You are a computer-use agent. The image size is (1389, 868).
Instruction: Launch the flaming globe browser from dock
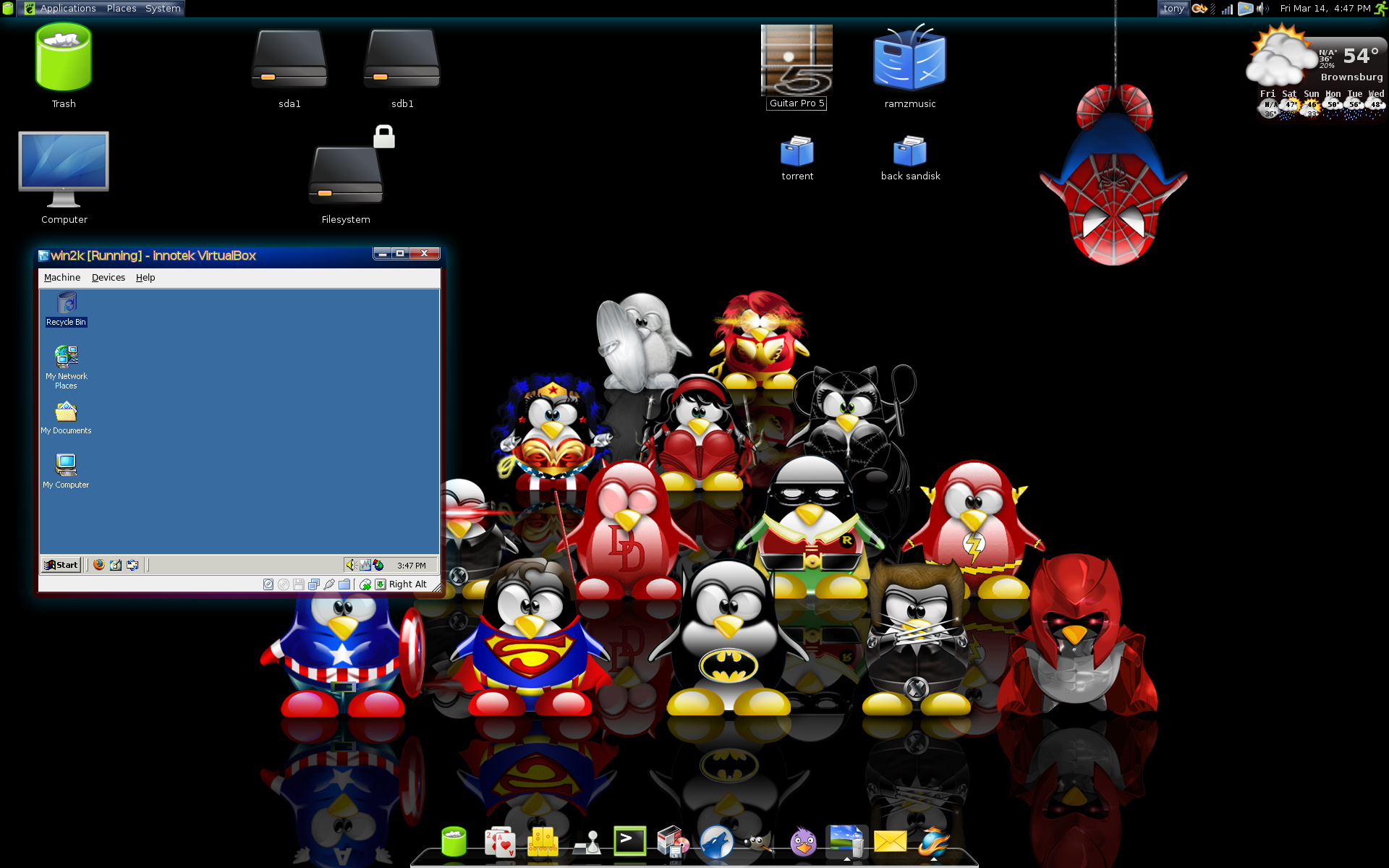[934, 842]
